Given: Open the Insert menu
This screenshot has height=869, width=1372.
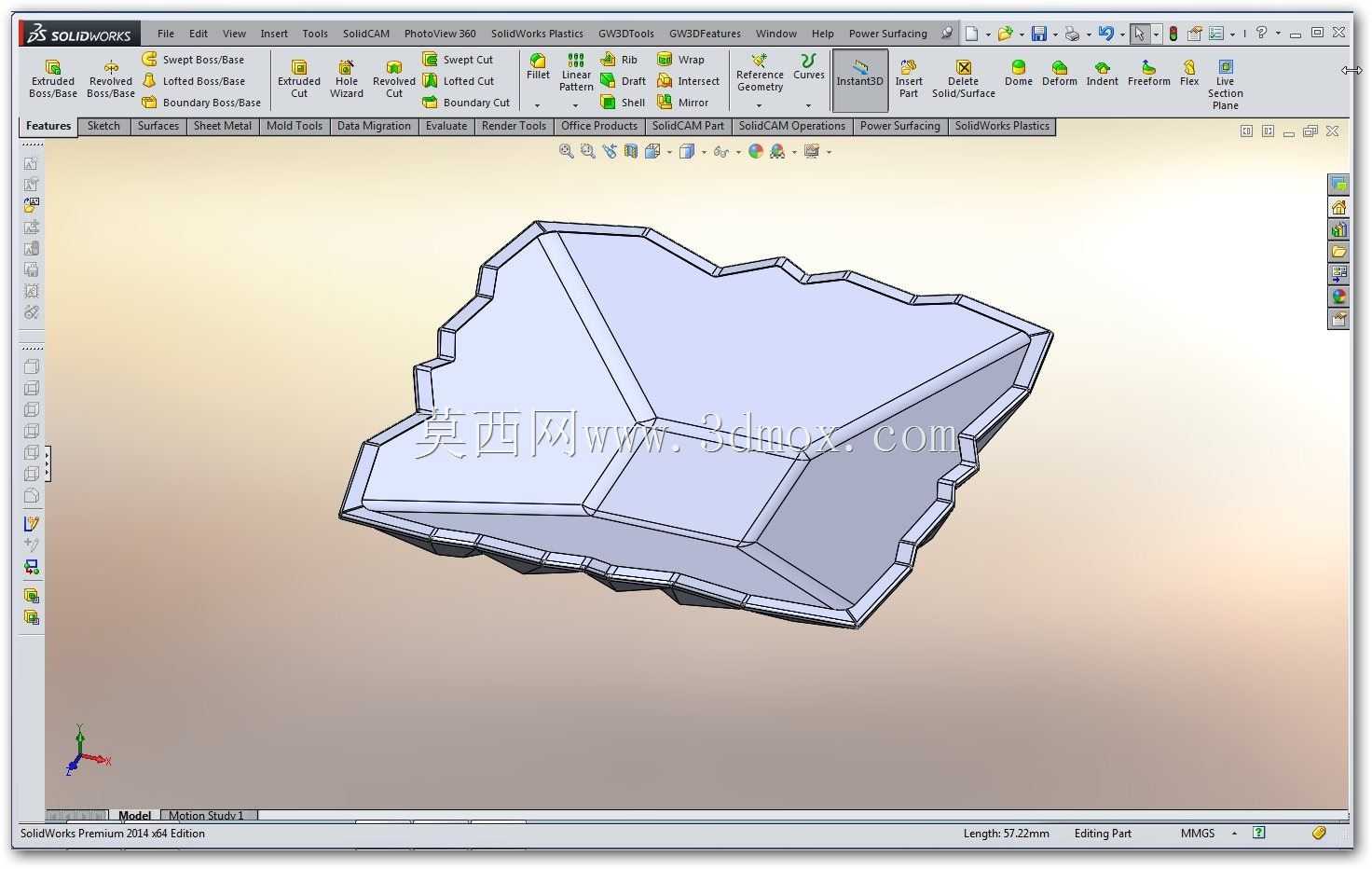Looking at the screenshot, I should 274,34.
